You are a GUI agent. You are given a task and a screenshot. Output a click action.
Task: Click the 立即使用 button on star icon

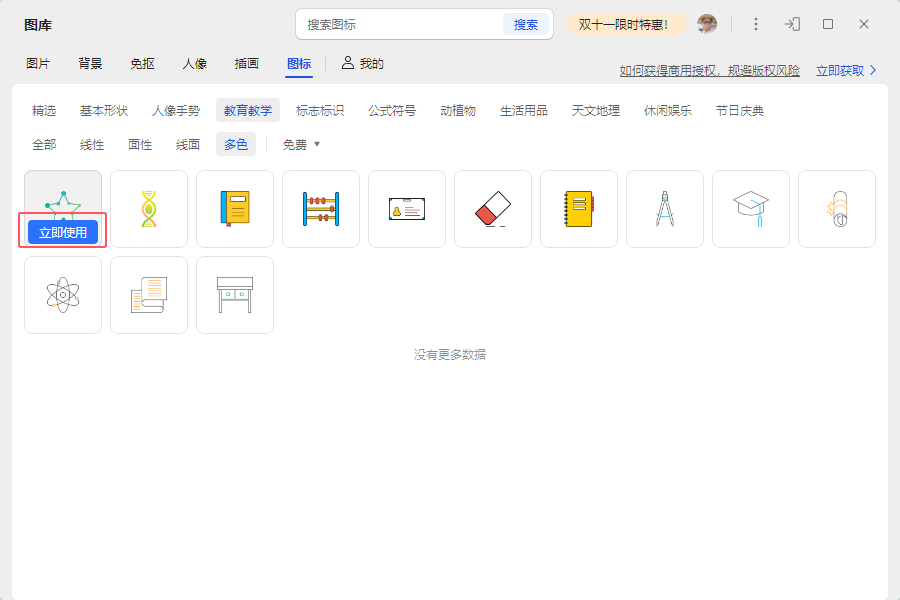click(63, 233)
